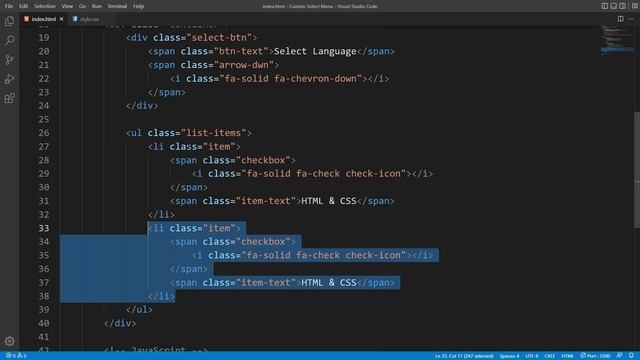Open the Edit menu
640x360 pixels.
click(x=24, y=6)
